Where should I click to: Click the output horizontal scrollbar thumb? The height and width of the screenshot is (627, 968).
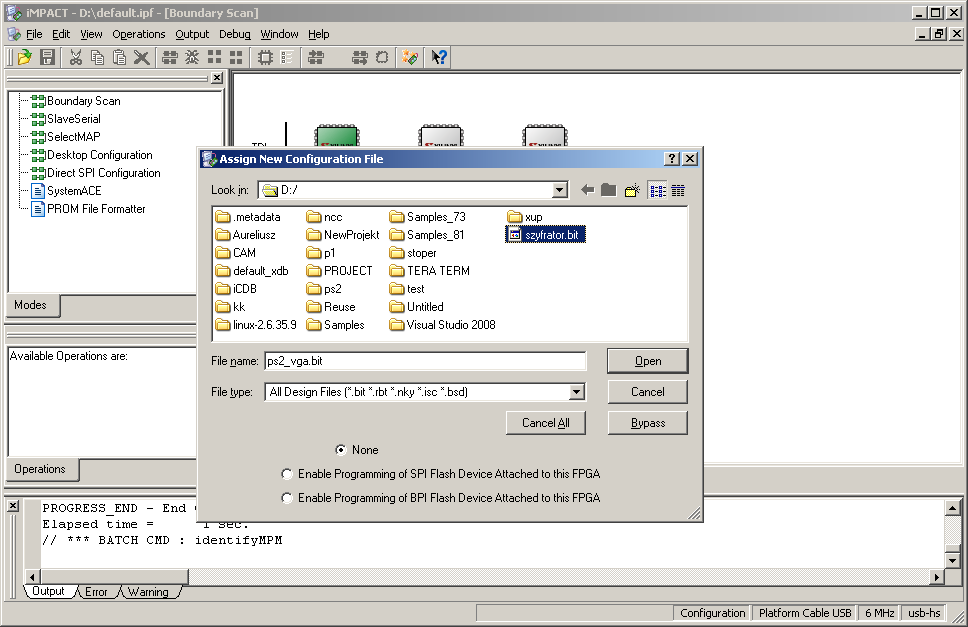114,577
